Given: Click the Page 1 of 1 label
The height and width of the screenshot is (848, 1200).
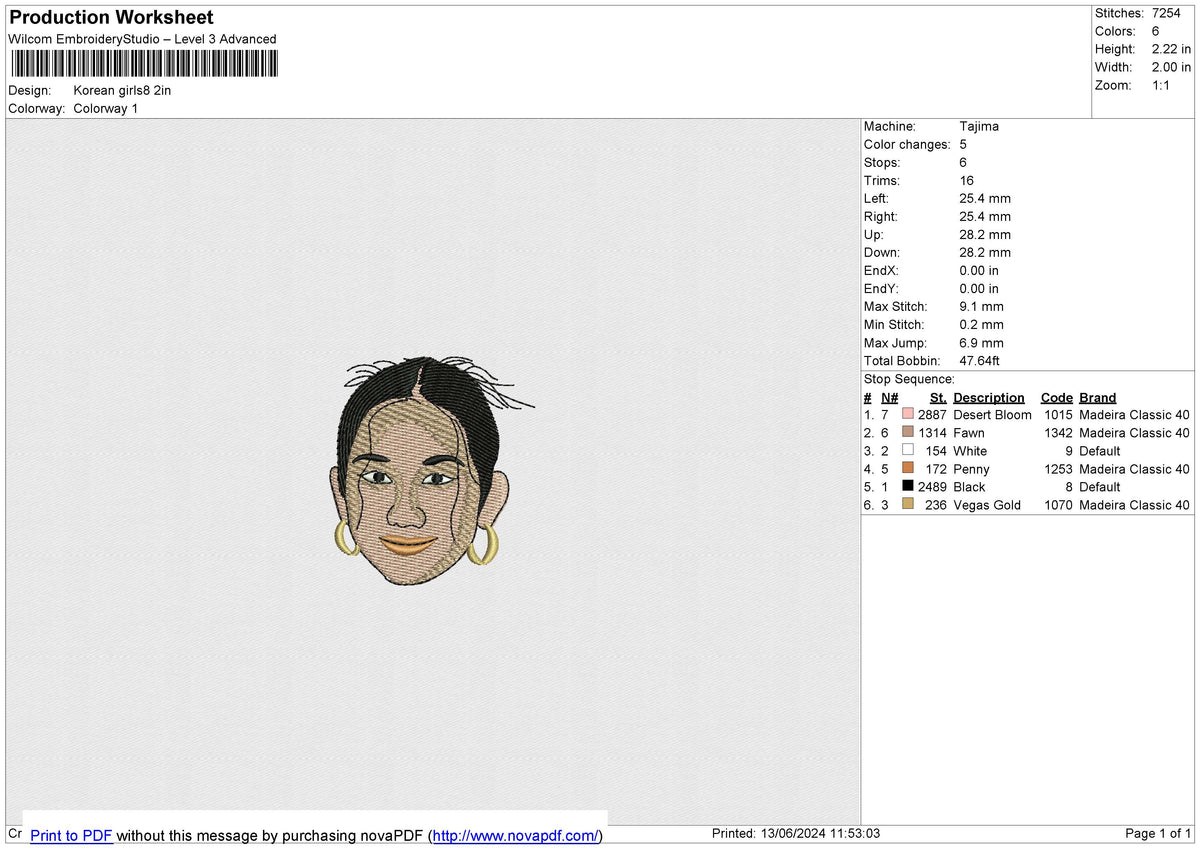Looking at the screenshot, I should tap(1158, 833).
